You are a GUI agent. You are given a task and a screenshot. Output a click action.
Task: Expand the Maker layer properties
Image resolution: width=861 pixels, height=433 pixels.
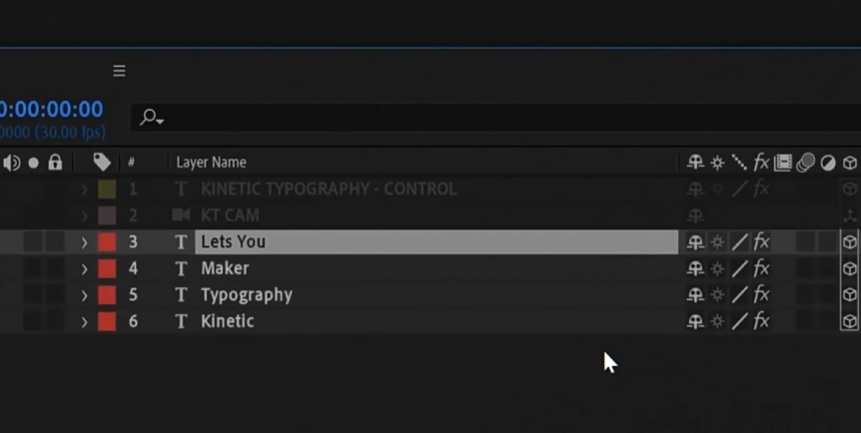coord(84,269)
